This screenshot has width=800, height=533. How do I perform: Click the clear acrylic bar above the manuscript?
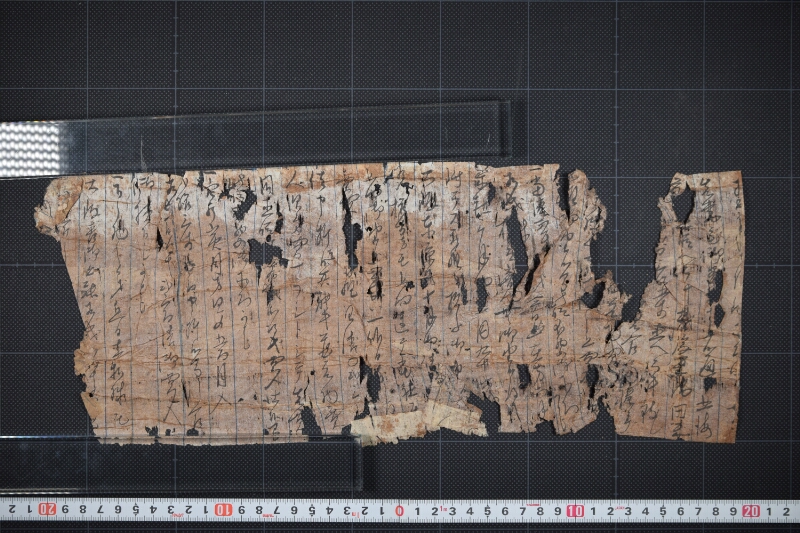pos(255,139)
